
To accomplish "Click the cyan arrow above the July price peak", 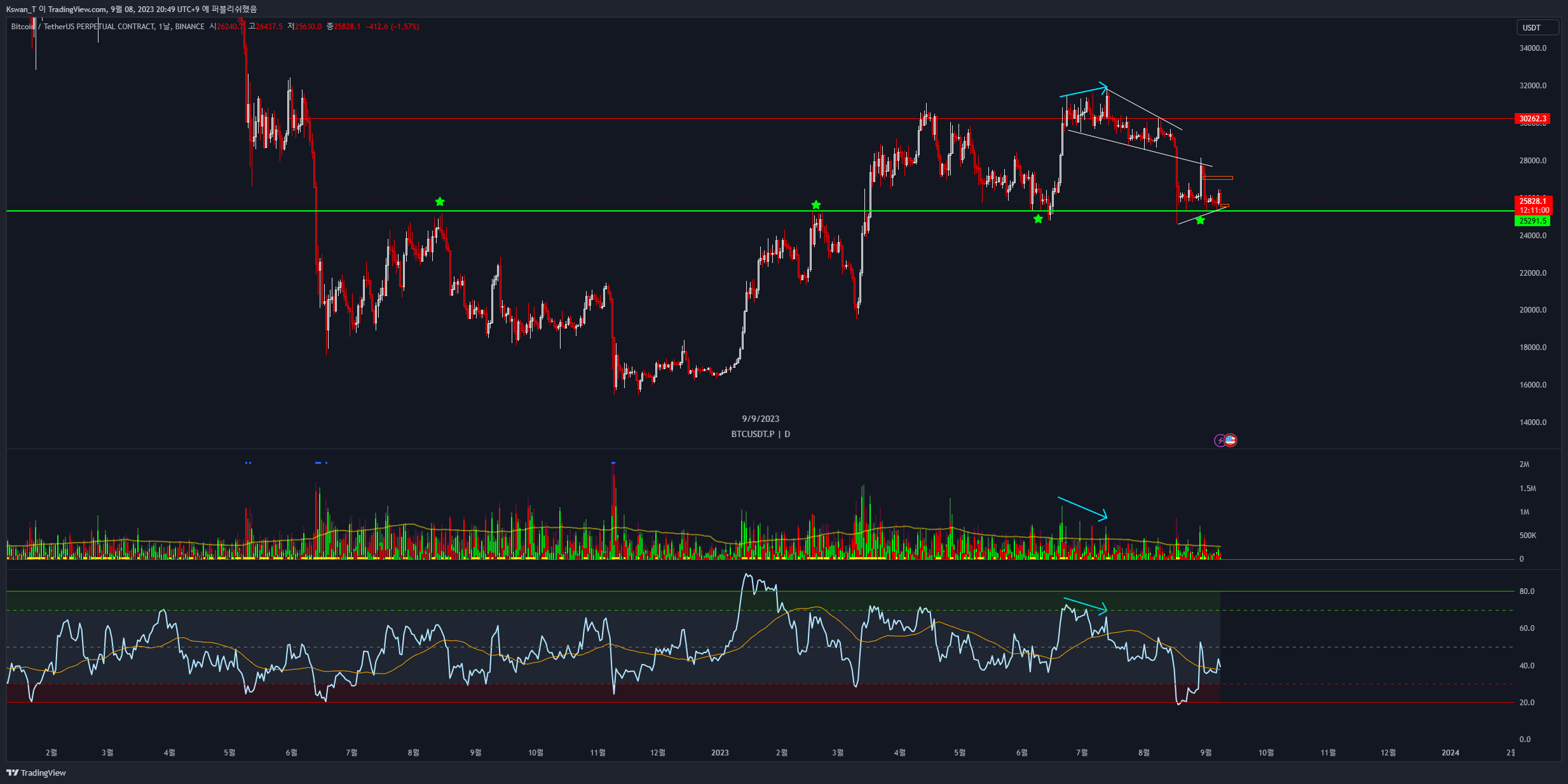I will pos(1084,90).
